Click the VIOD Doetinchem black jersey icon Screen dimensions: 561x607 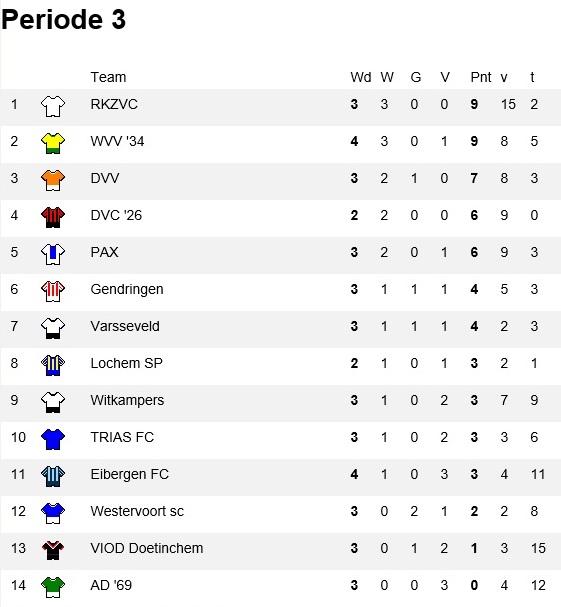53,550
